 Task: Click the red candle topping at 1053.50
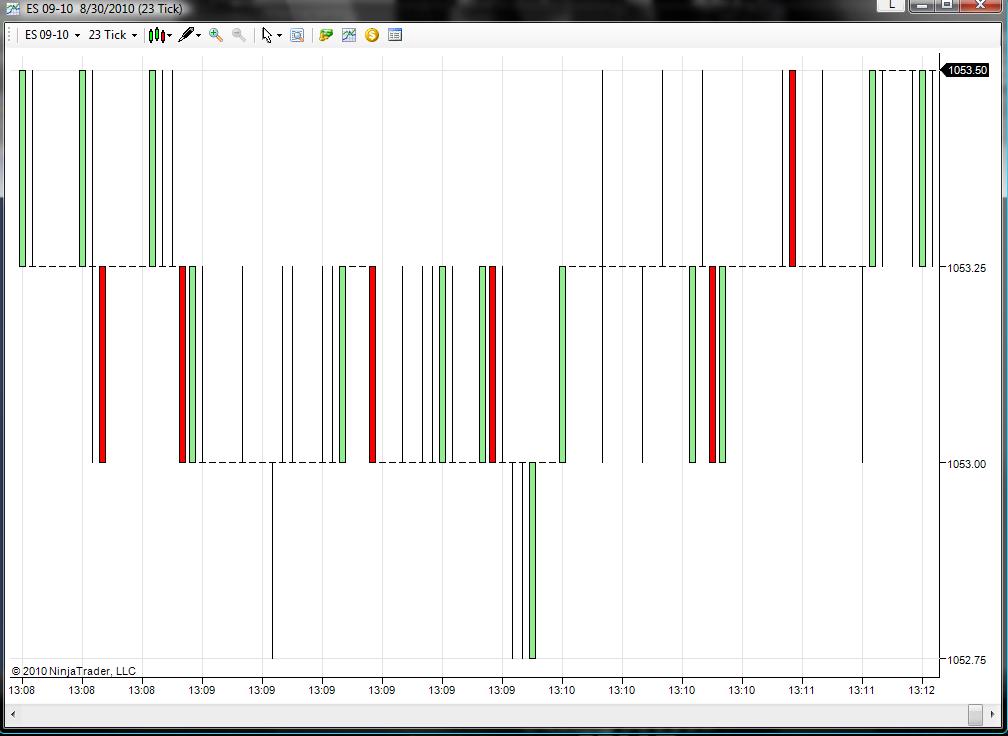792,168
